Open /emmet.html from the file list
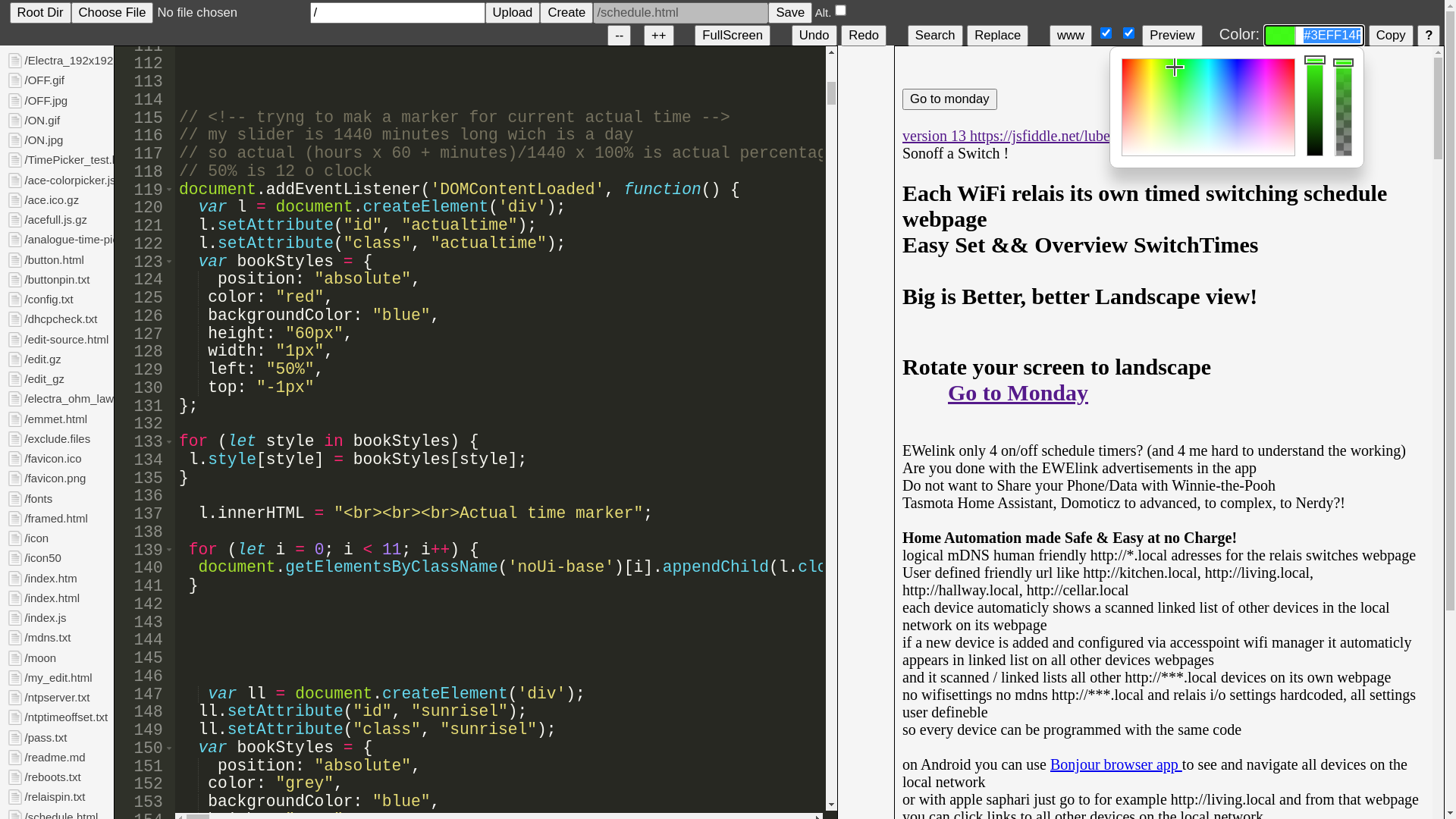This screenshot has width=1456, height=819. coord(55,419)
